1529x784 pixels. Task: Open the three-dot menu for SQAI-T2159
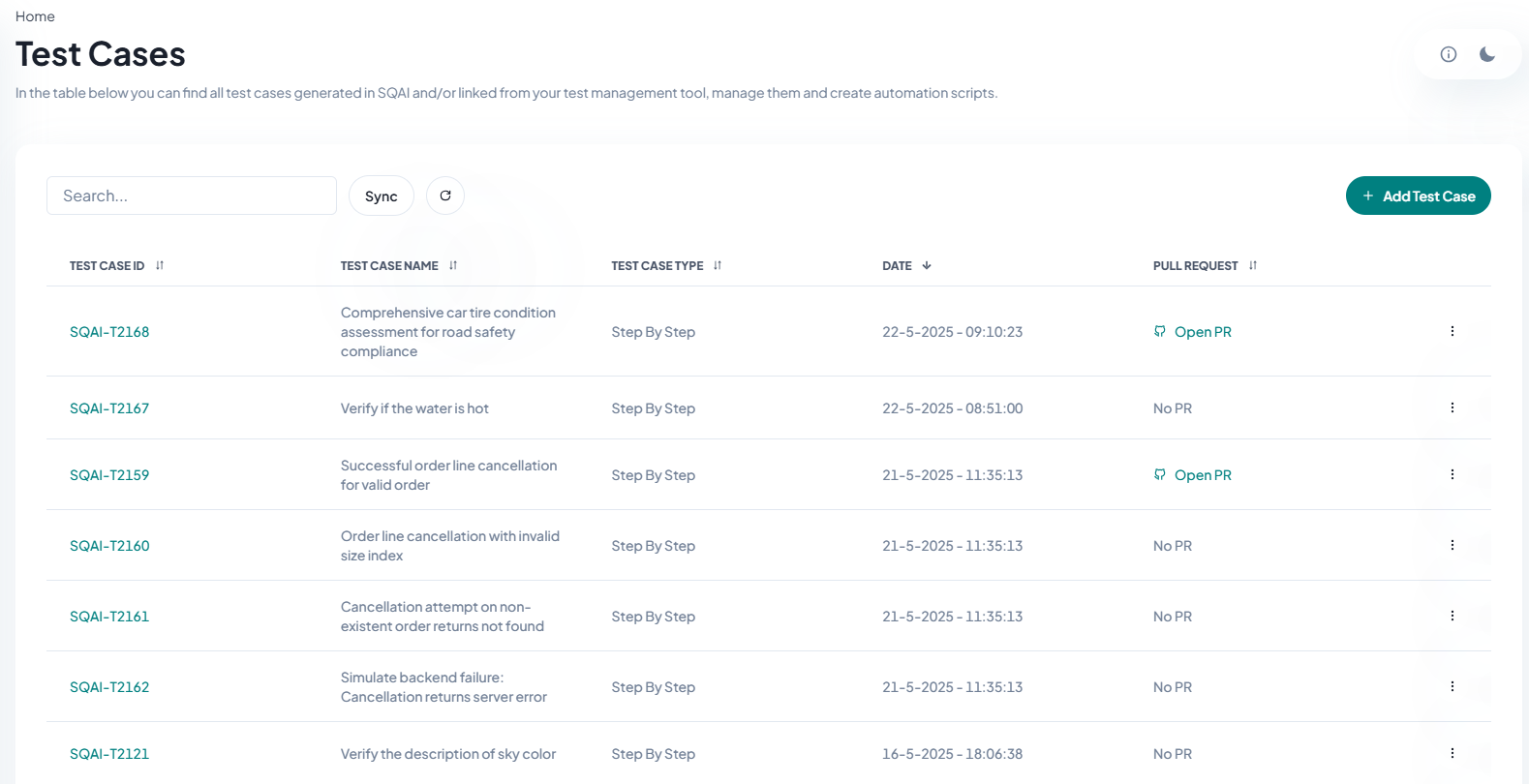[1453, 474]
